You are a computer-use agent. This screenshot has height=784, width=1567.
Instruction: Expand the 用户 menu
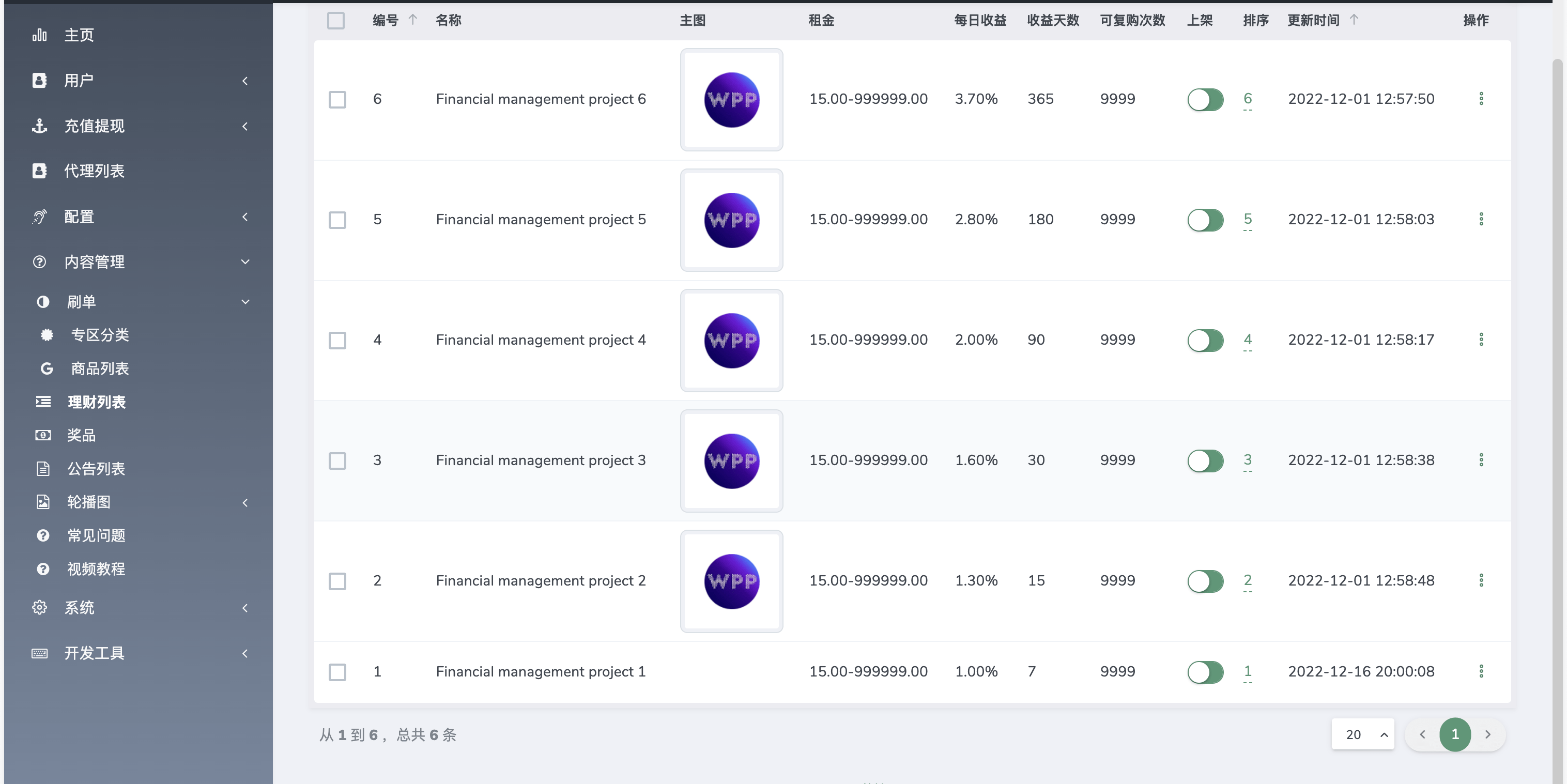coord(139,80)
